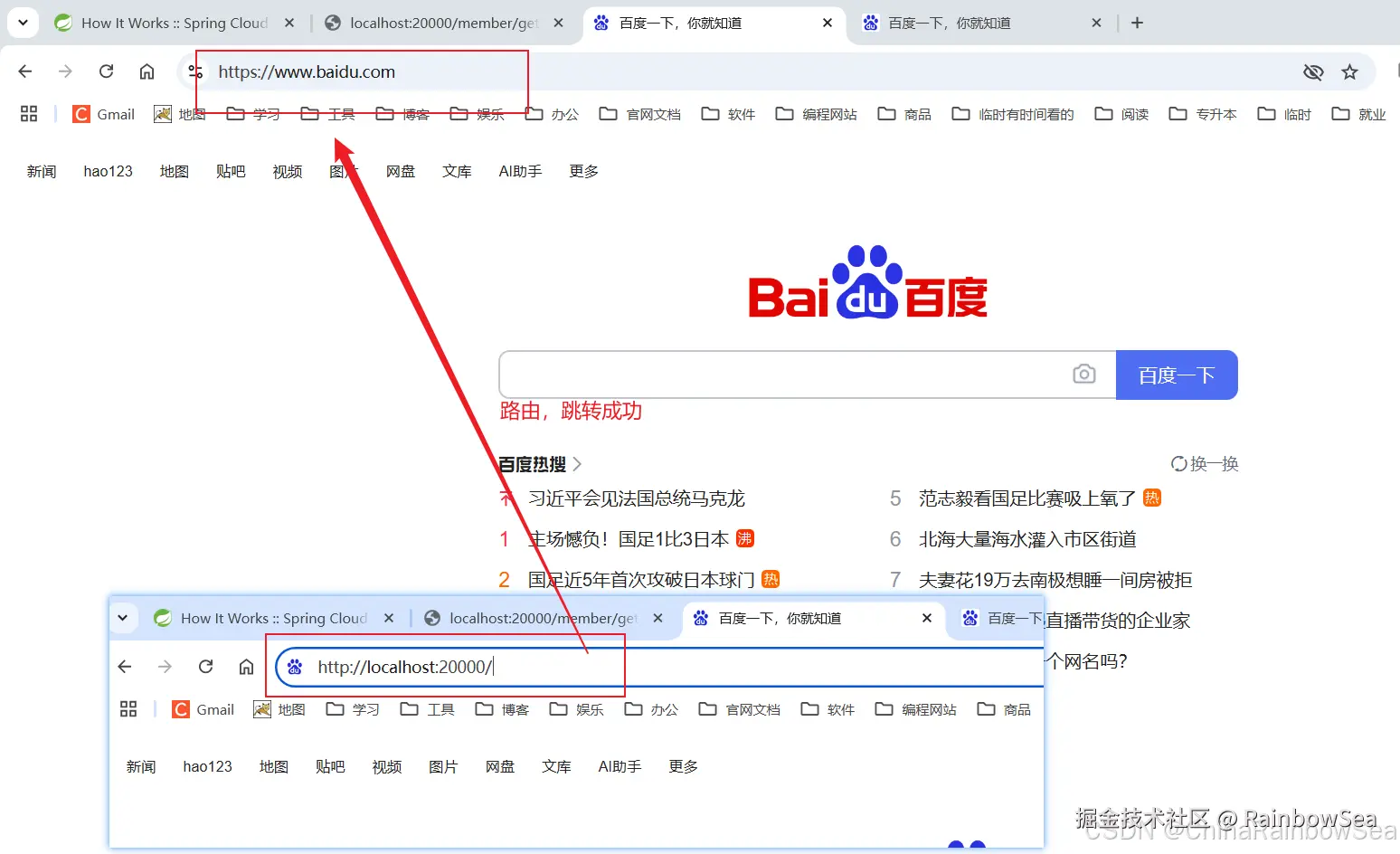
Task: Open hot search 范志毅看国足比赛吸上氧了
Action: point(1027,498)
